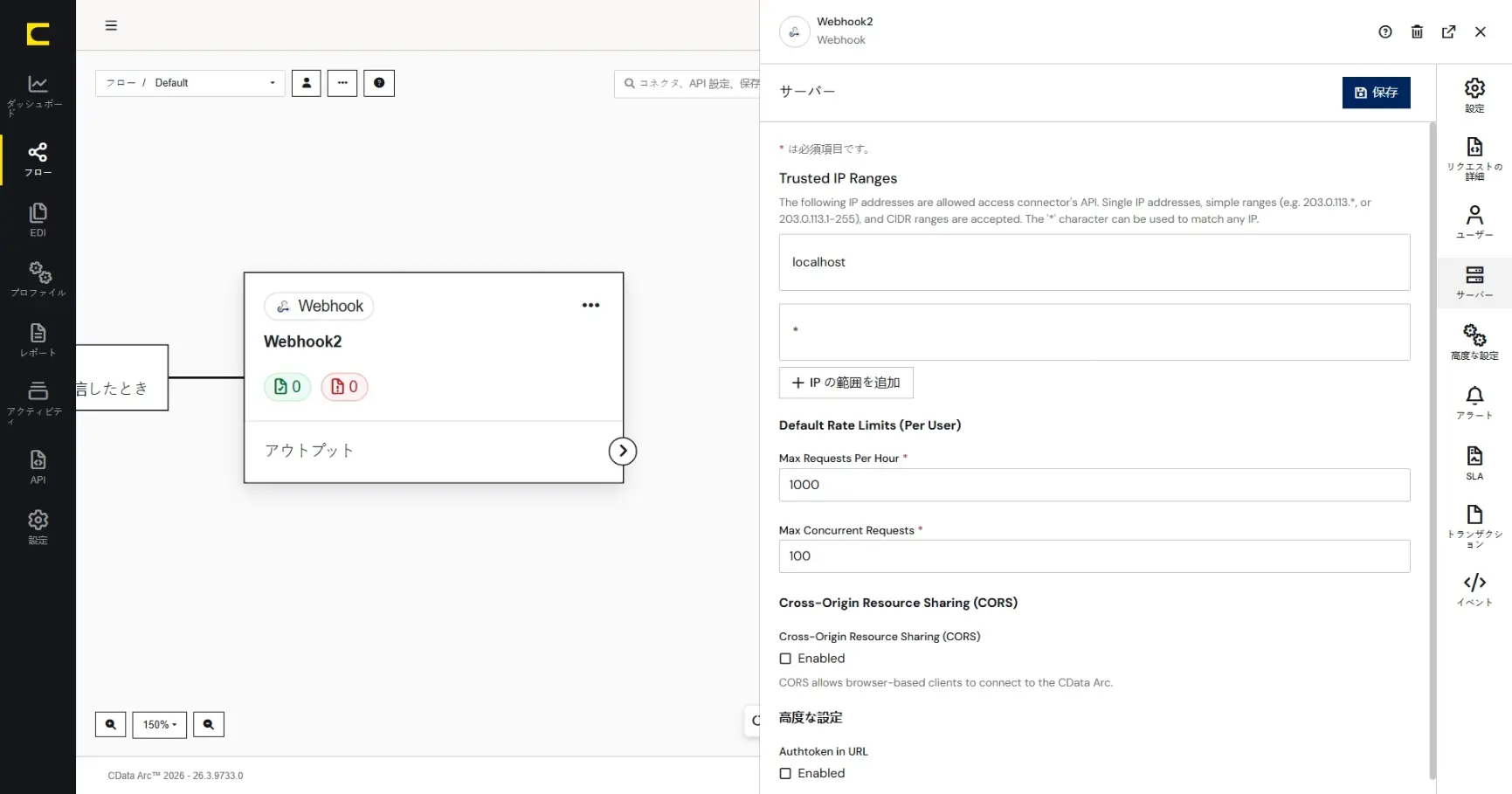Image resolution: width=1512 pixels, height=794 pixels.
Task: Switch to the 設定 tab in connector panel
Action: (x=1474, y=95)
